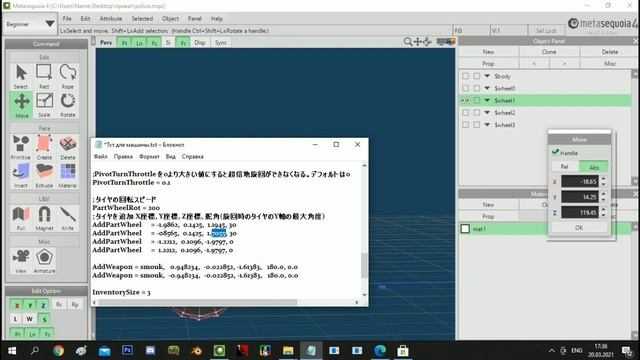Collapse the $wheel3 object triangle

487,125
